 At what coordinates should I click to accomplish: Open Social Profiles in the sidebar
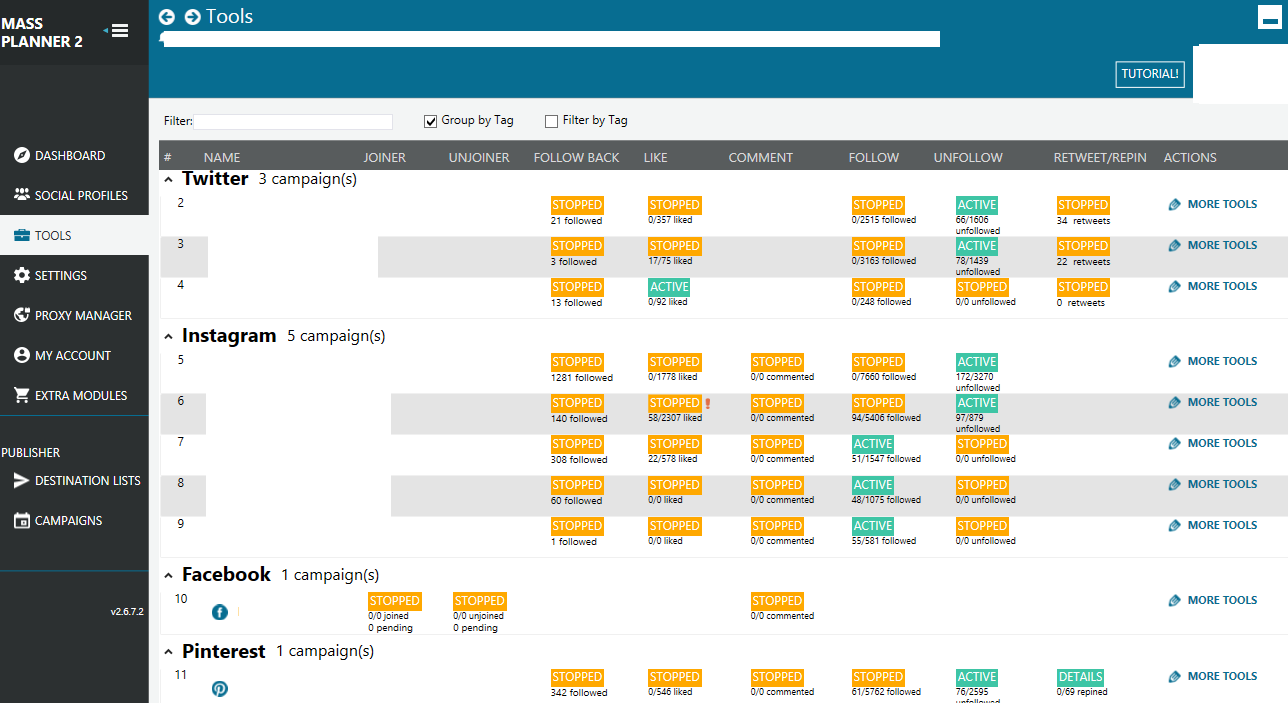tap(74, 195)
